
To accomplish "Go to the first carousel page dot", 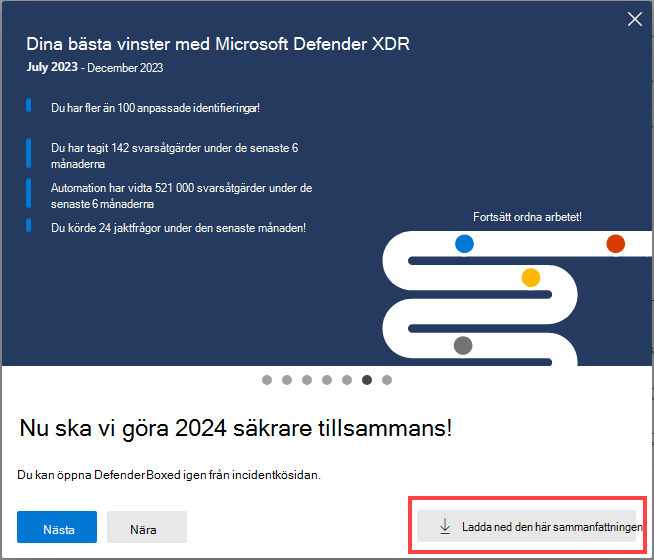I will (267, 380).
